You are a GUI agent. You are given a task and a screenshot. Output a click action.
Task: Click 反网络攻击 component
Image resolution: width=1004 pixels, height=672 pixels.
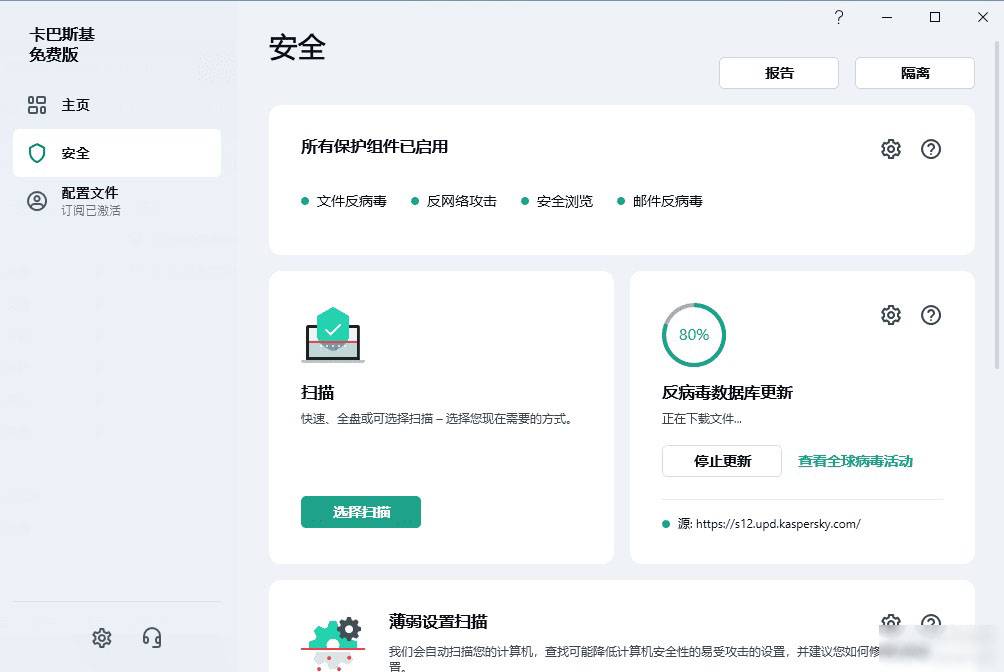tap(454, 201)
